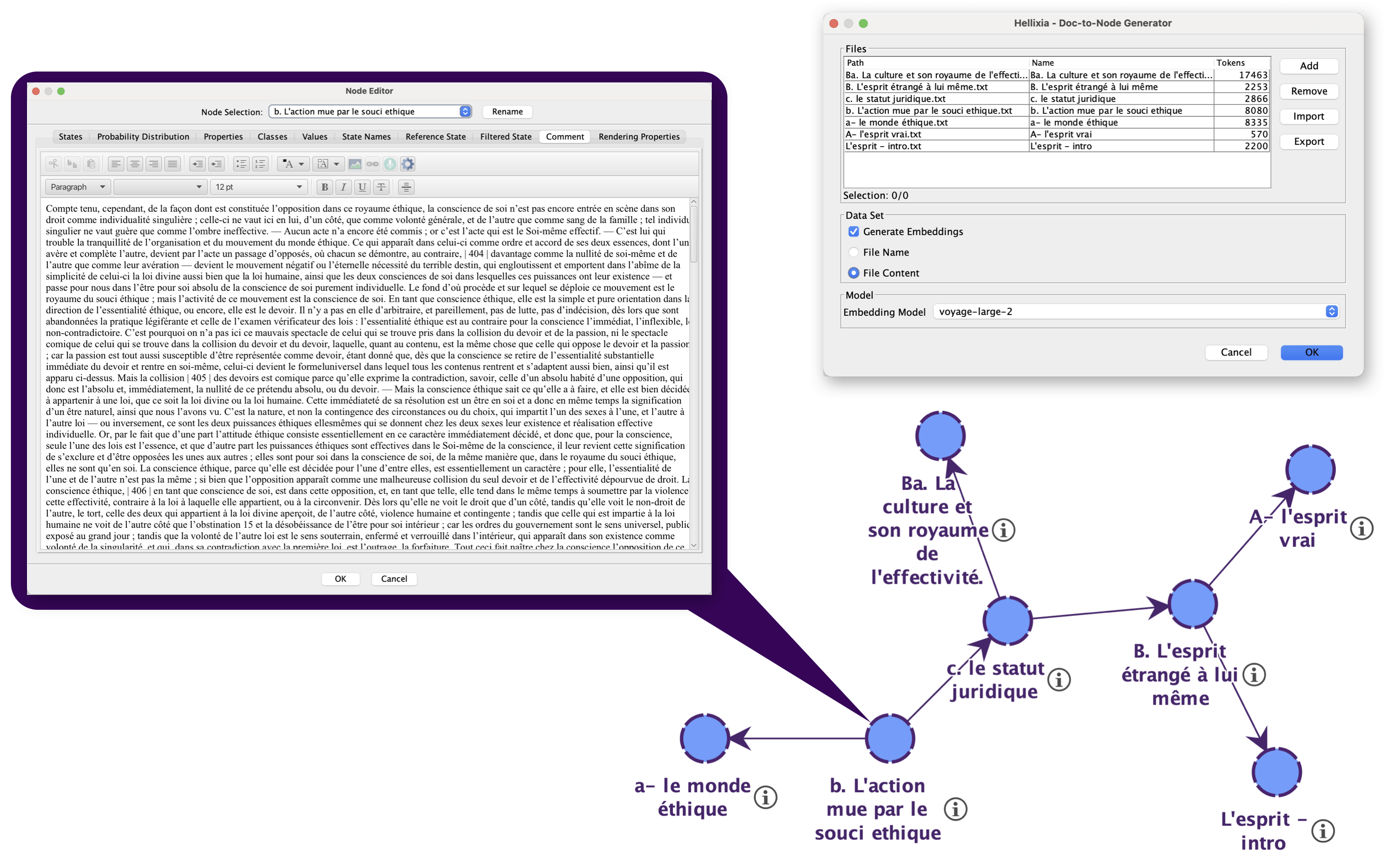The image size is (1386, 868).
Task: Click the justify text alignment icon
Action: point(172,164)
